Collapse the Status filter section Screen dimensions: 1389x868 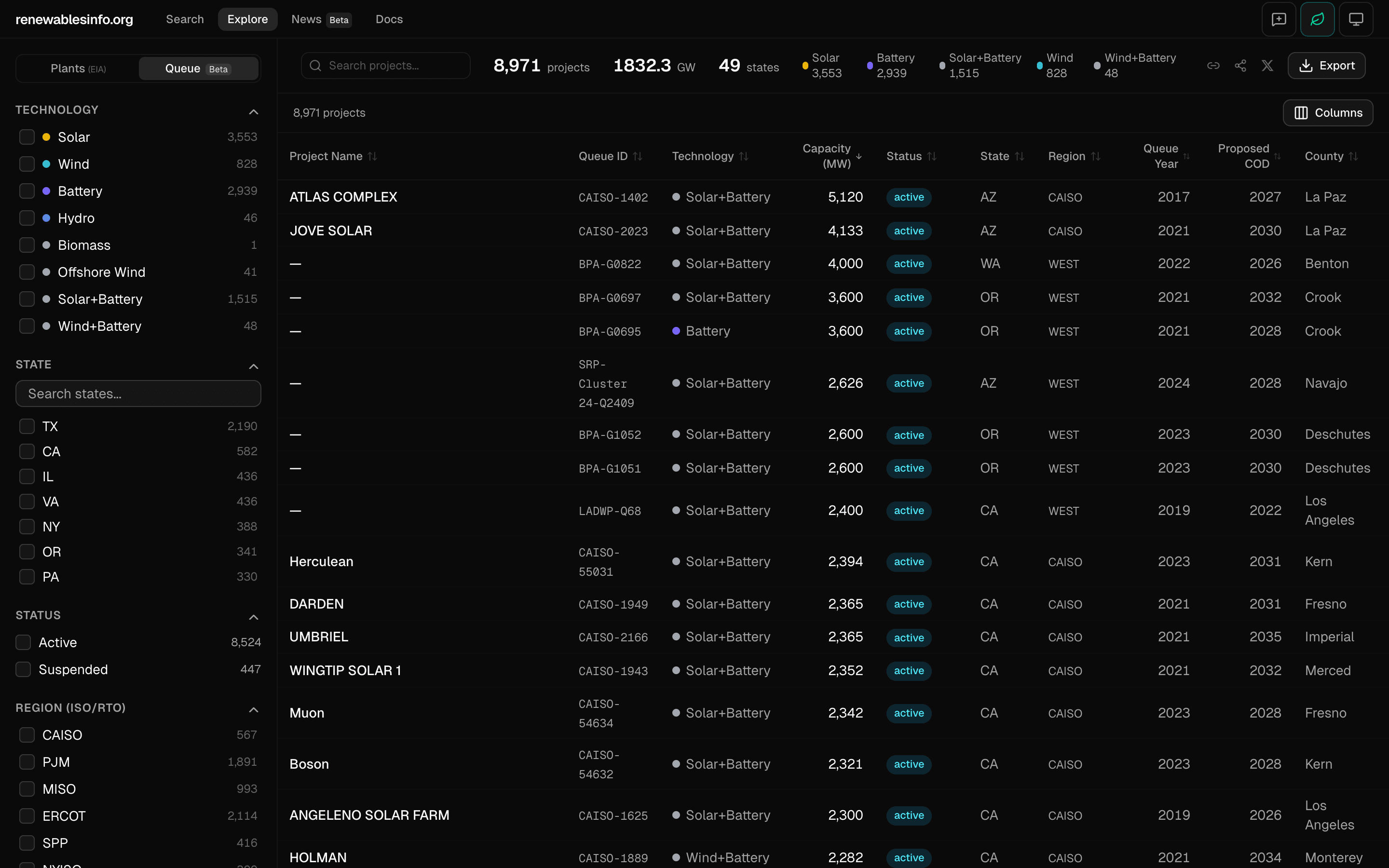[253, 617]
